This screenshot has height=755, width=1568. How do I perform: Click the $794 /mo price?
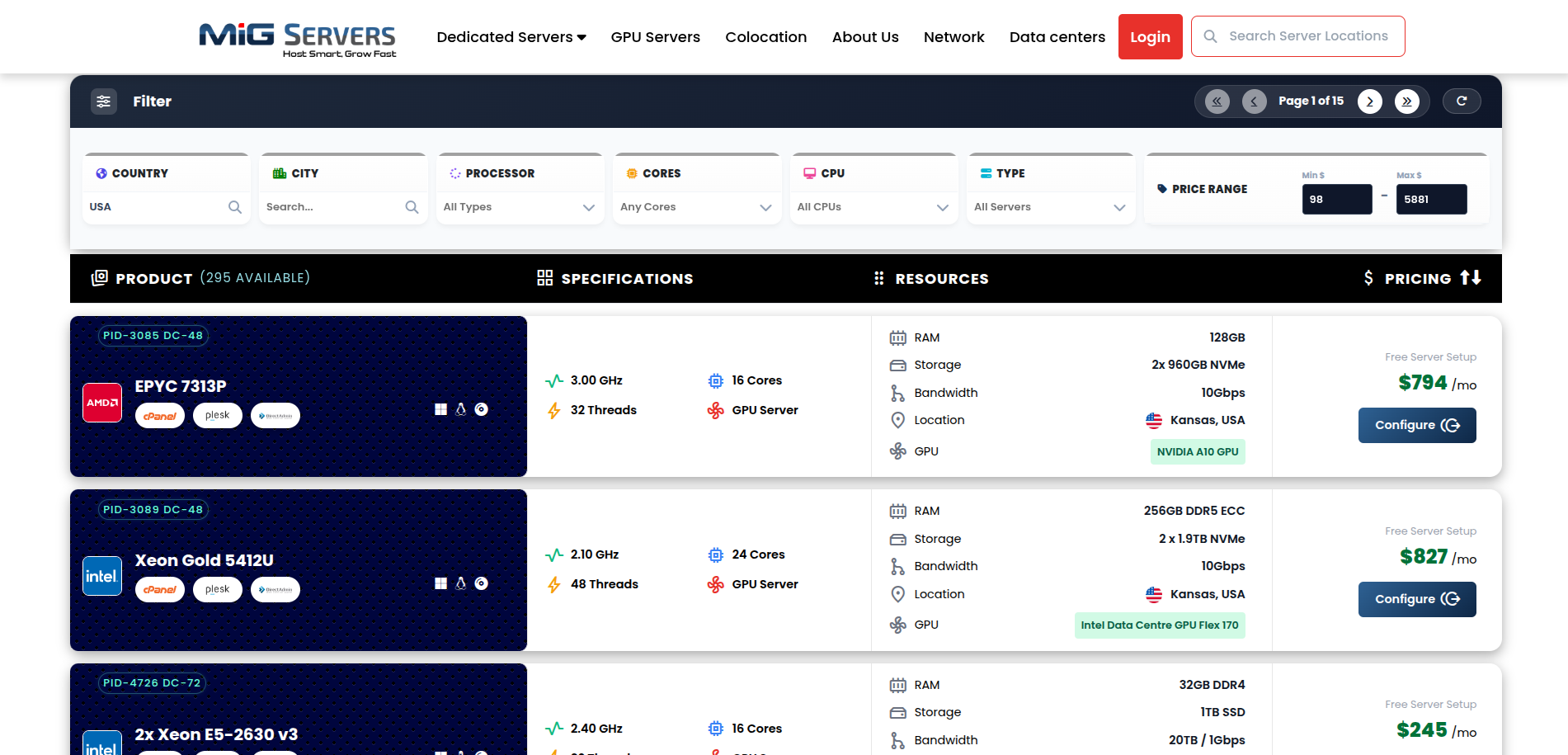[x=1438, y=383]
